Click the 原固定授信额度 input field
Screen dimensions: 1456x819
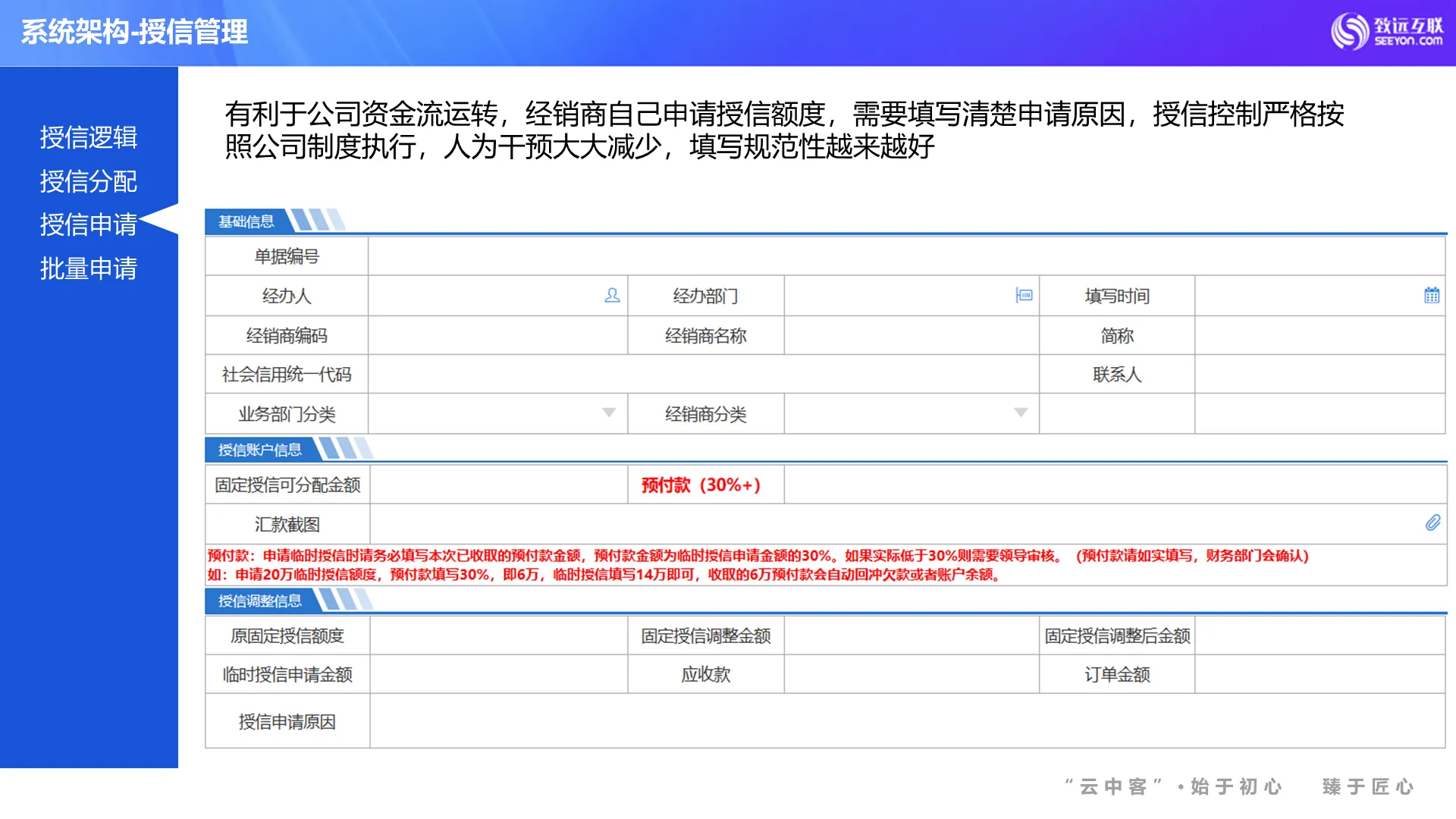(498, 635)
